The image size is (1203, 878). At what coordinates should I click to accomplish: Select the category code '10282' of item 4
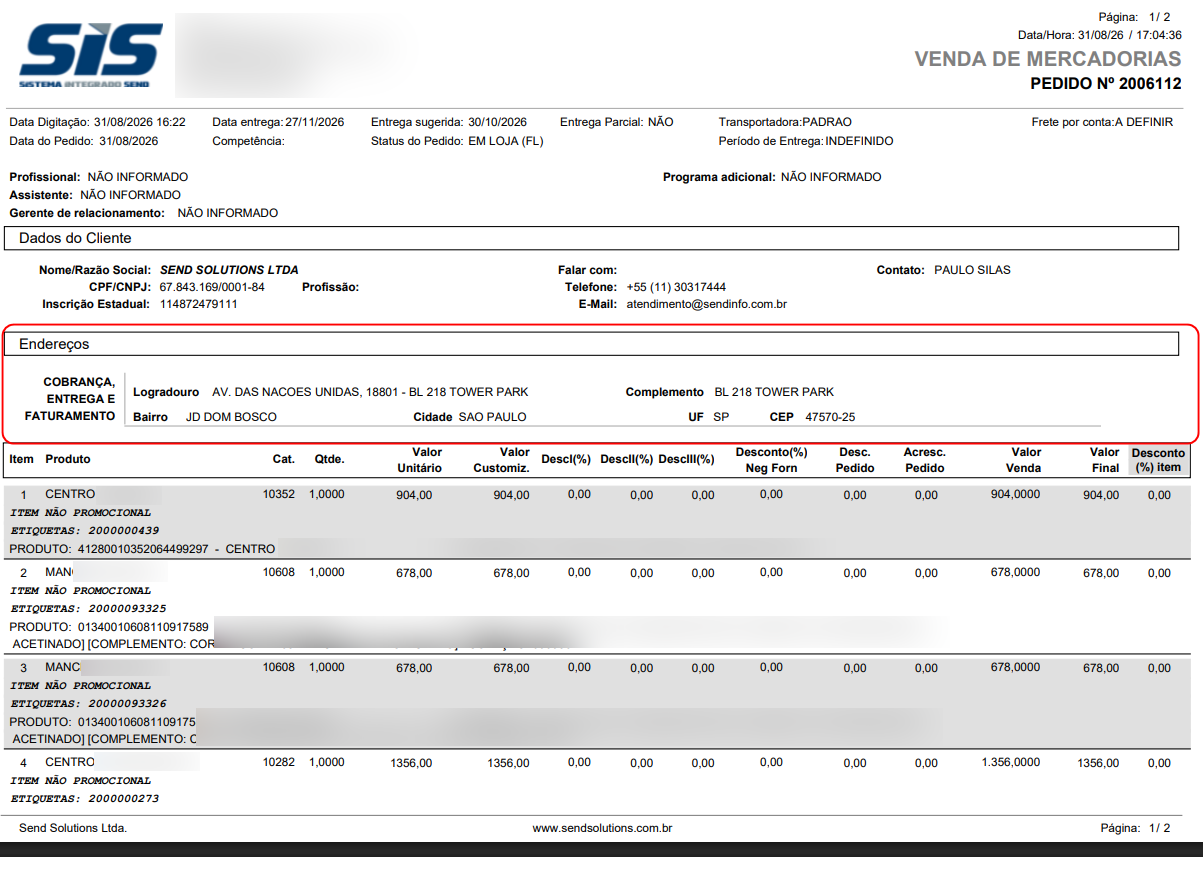pos(279,762)
